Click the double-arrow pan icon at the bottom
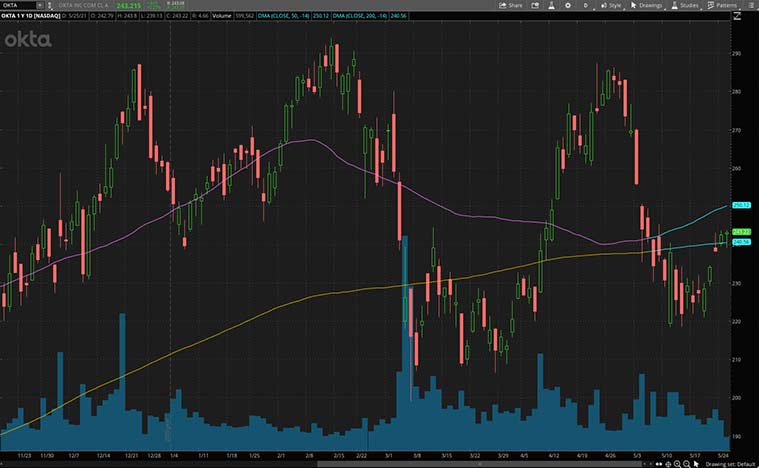This screenshot has width=759, height=468. [x=659, y=464]
